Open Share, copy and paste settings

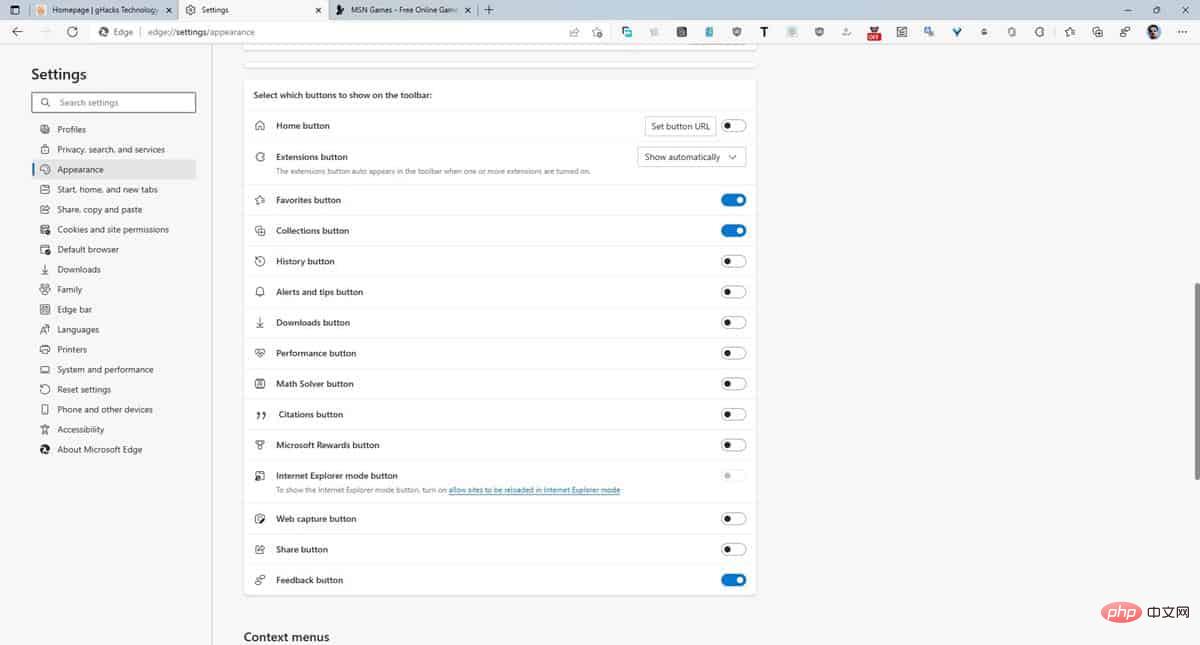coord(100,209)
